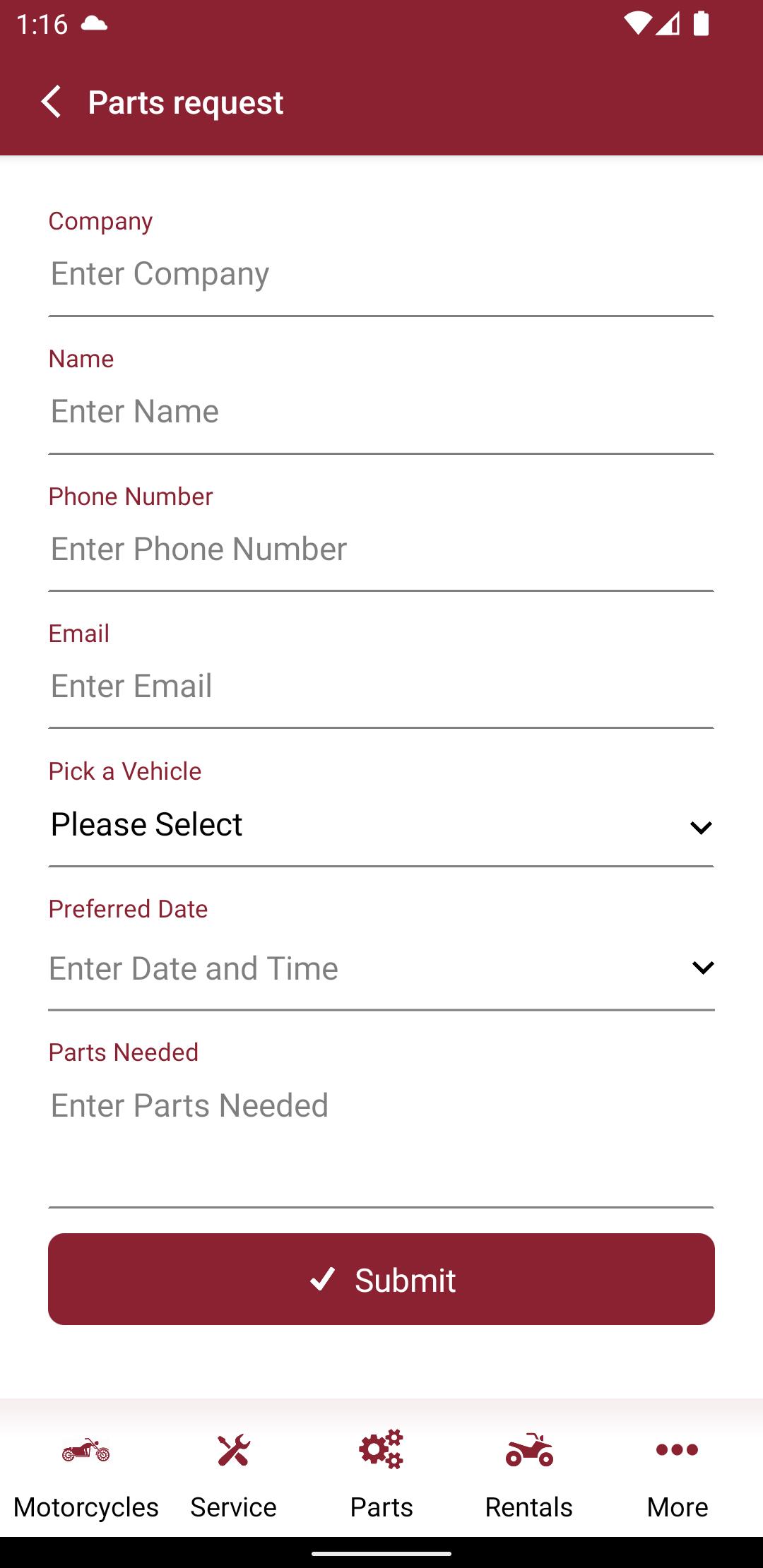Open the Motorcycles tab icon

tap(85, 1452)
